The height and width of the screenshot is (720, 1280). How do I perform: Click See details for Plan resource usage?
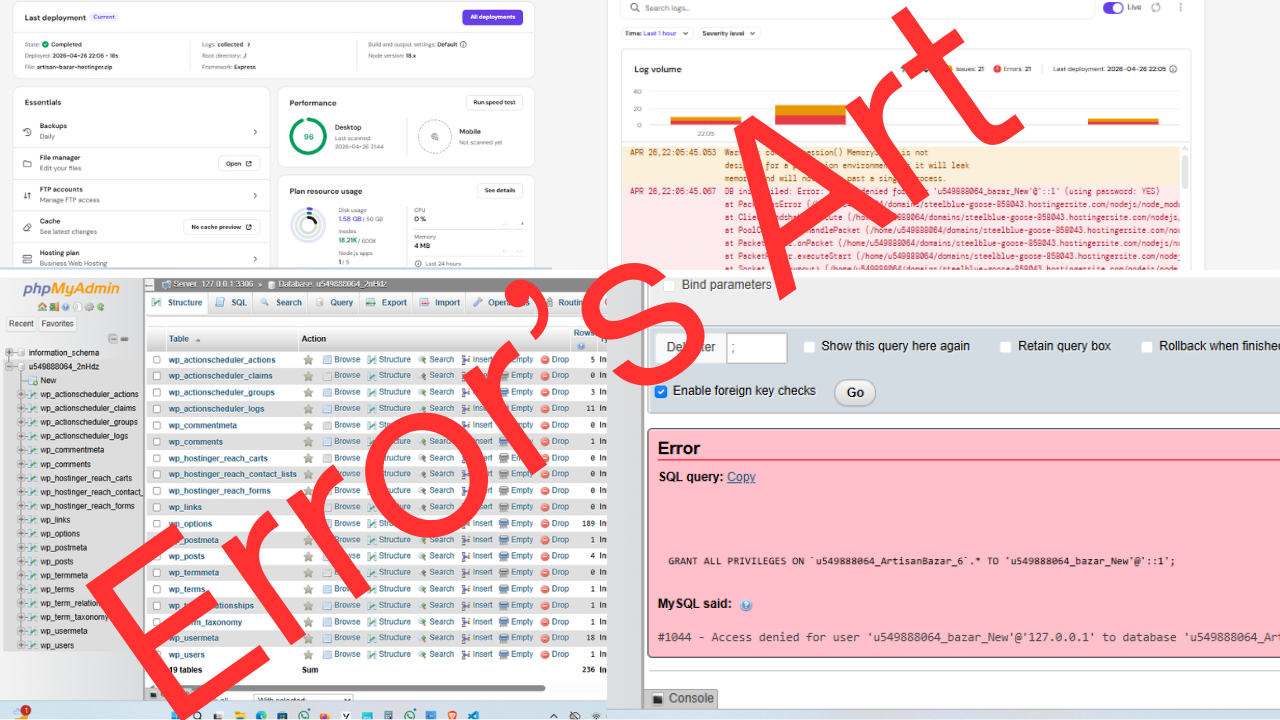click(x=500, y=190)
